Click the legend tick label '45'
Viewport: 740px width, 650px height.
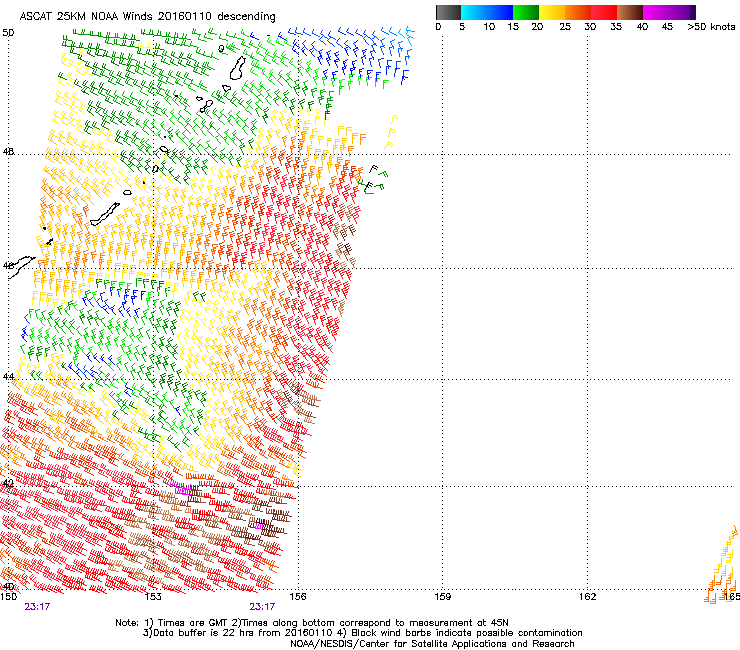click(x=667, y=27)
